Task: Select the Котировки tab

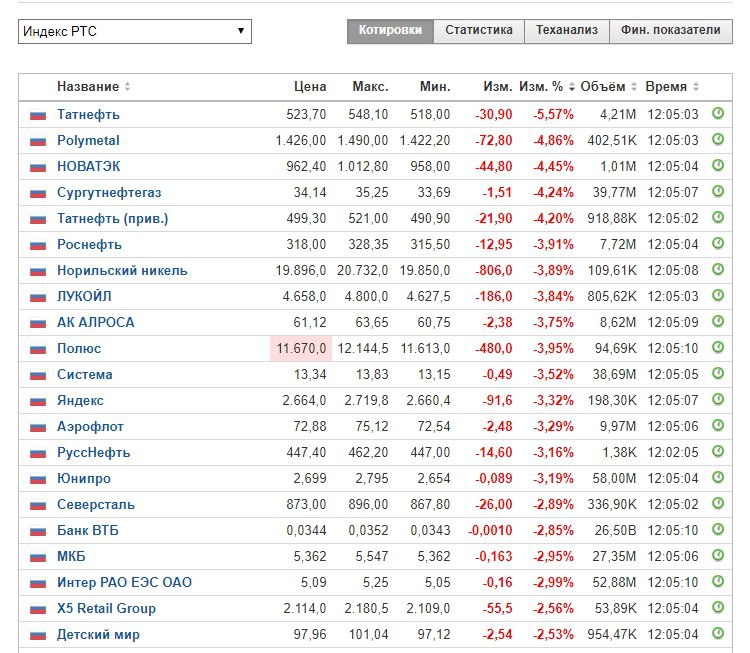Action: 390,31
